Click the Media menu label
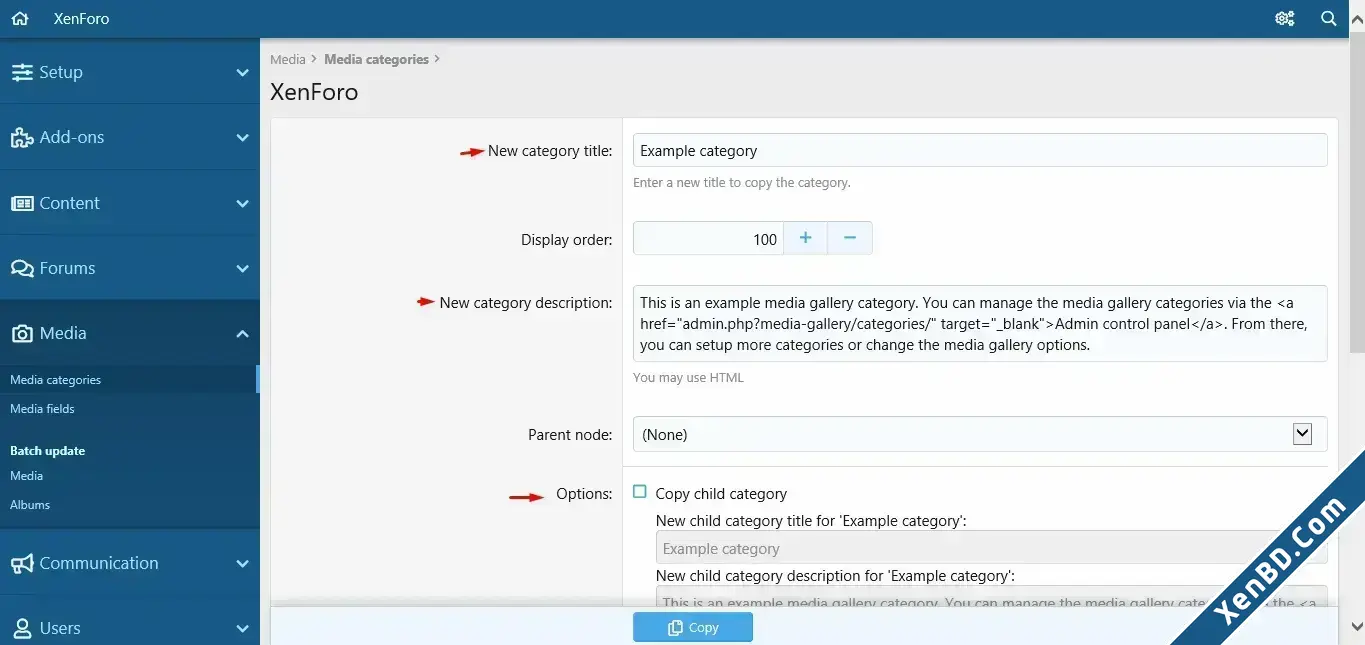 (x=63, y=333)
